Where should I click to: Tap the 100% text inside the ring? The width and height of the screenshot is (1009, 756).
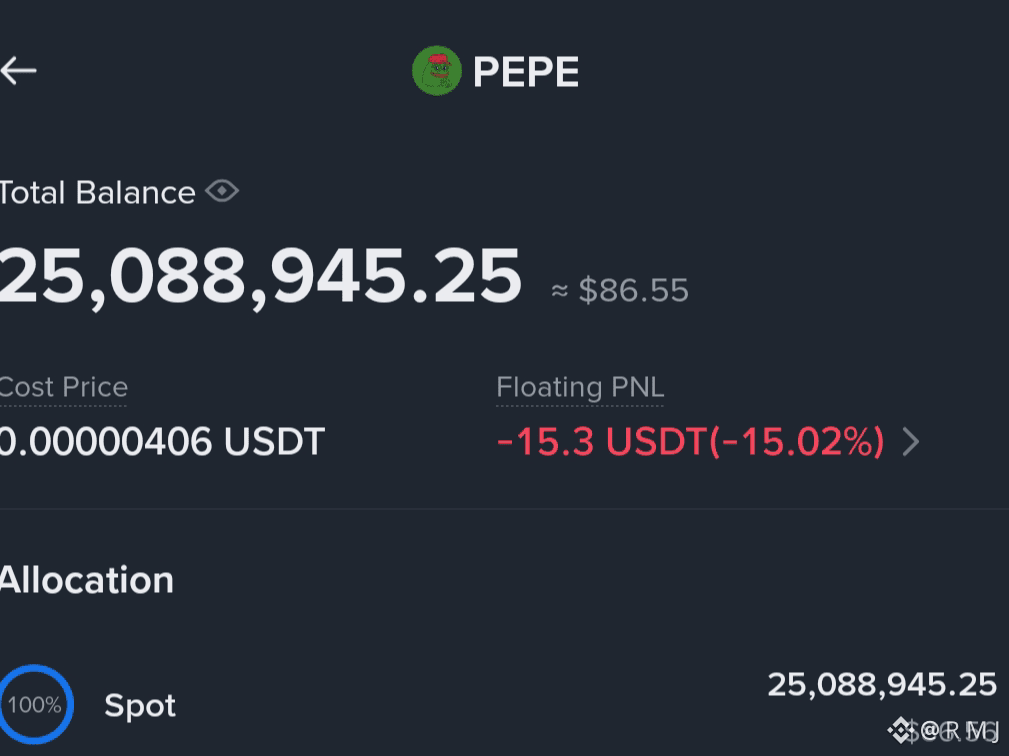click(x=35, y=705)
